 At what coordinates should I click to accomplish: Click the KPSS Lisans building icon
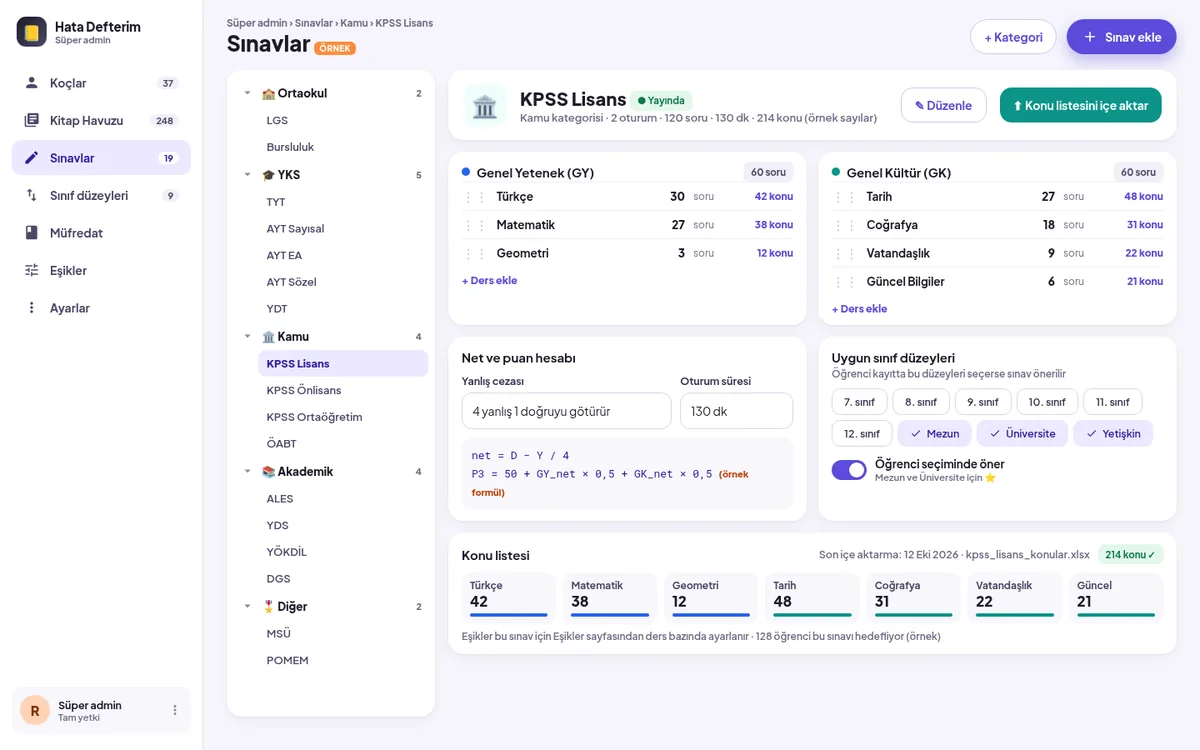[485, 105]
